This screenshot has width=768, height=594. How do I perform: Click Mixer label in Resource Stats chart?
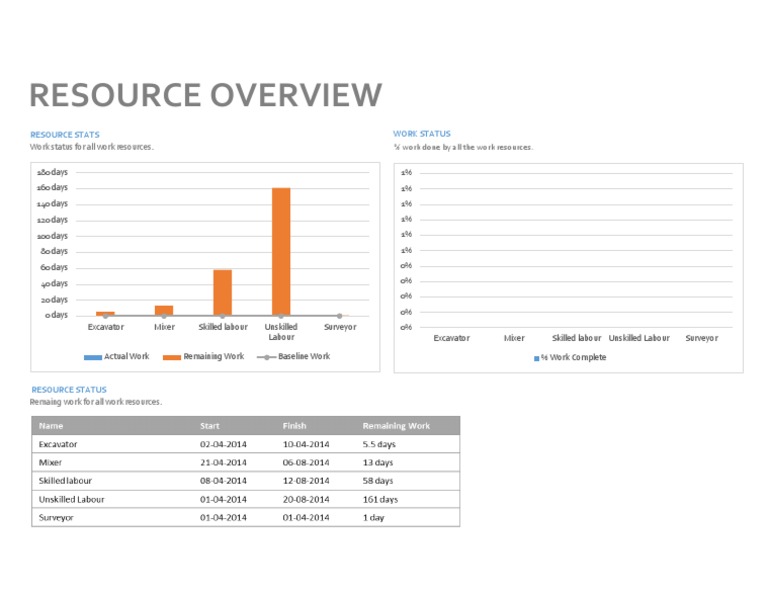(164, 327)
